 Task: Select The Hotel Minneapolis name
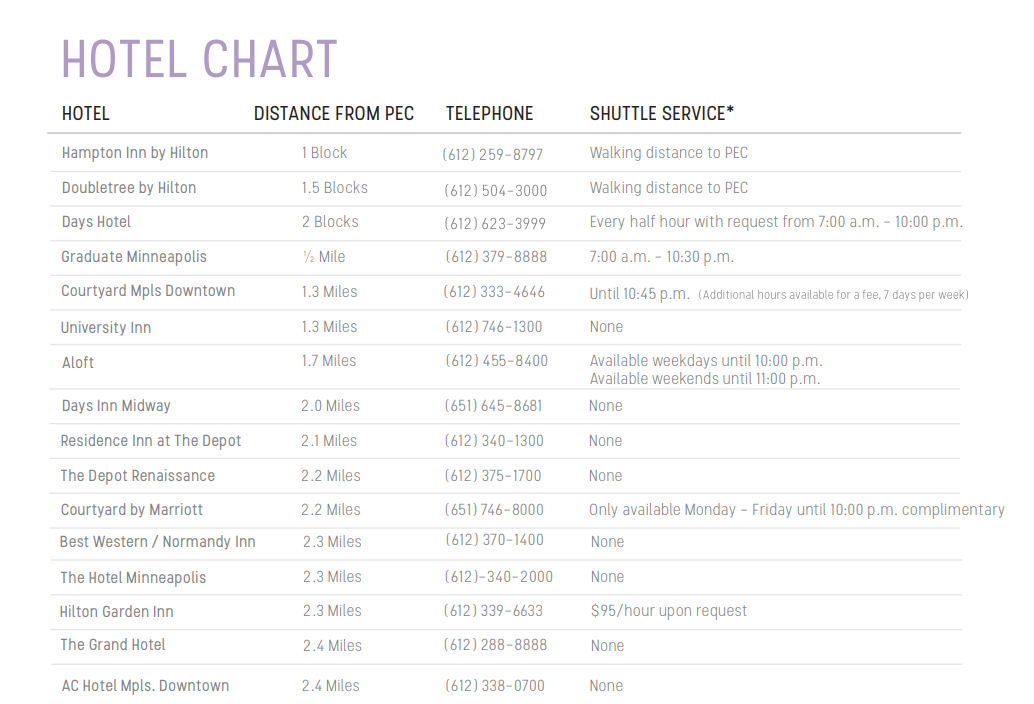(x=133, y=578)
